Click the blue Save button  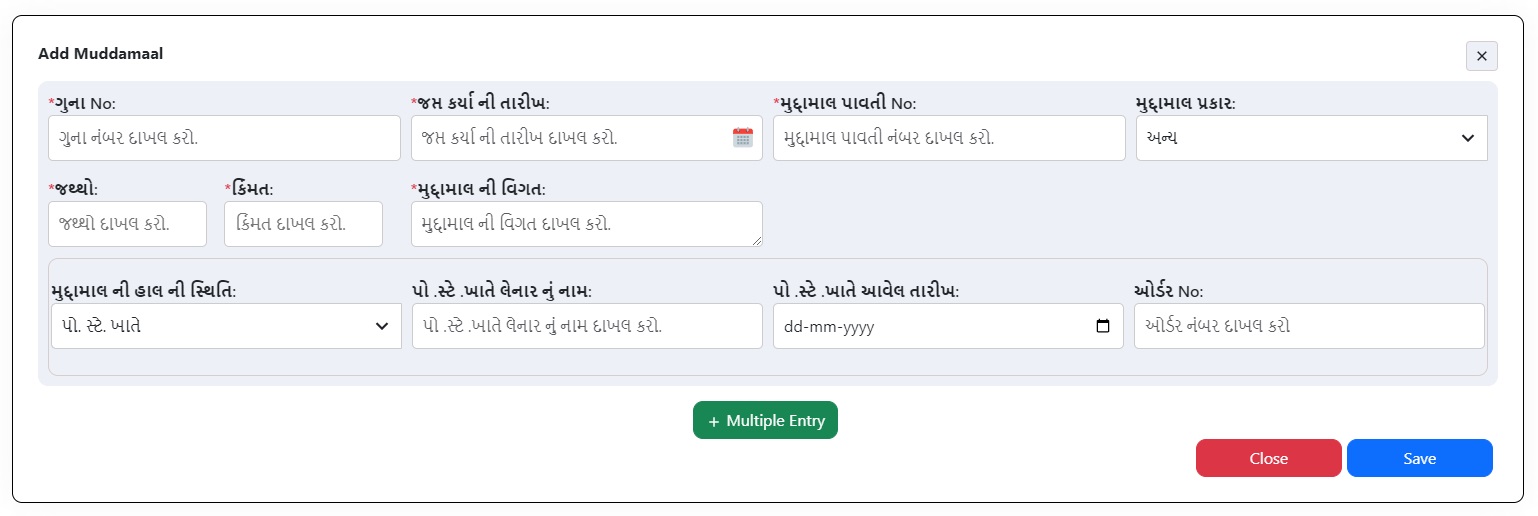(x=1419, y=458)
